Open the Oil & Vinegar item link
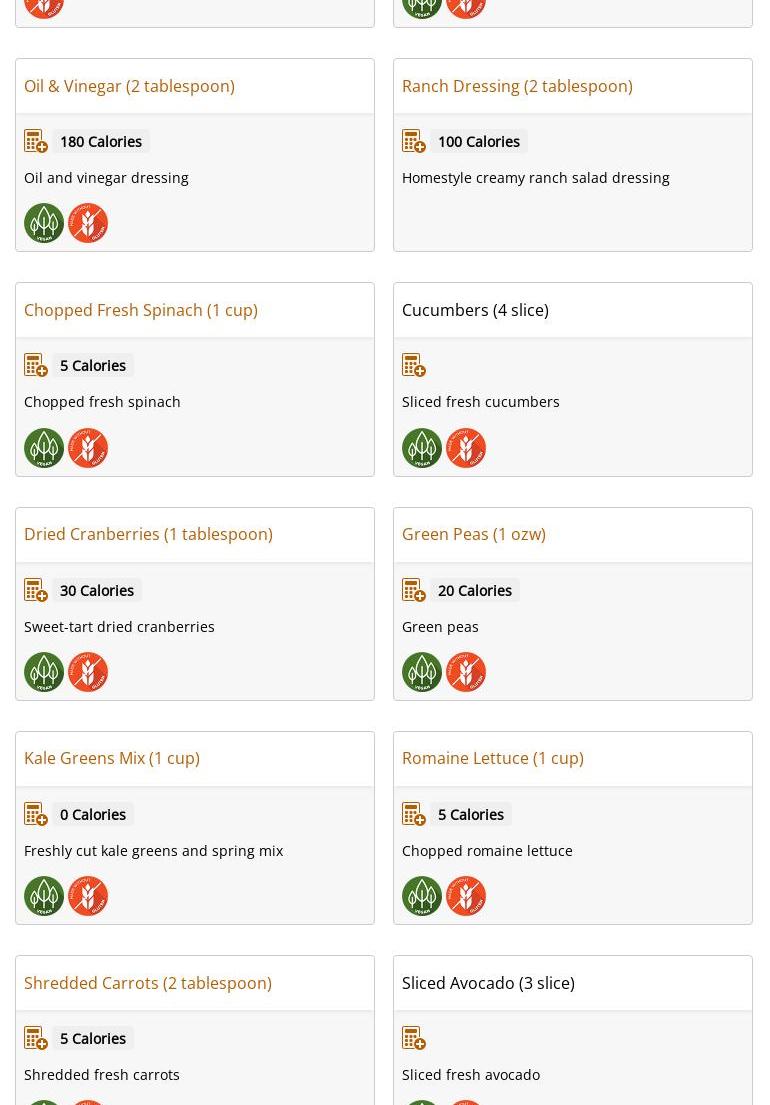 click(129, 86)
